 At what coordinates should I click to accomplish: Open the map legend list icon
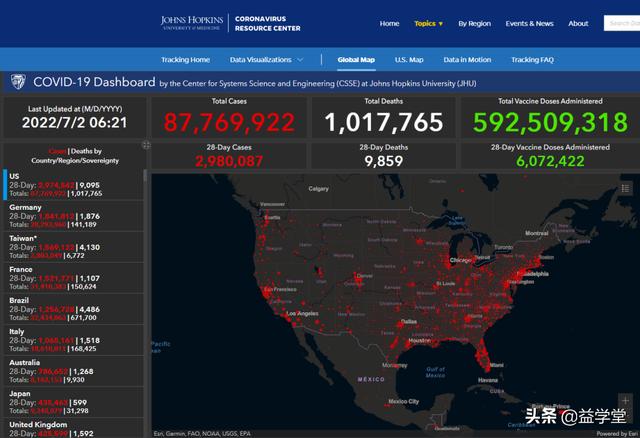[625, 188]
